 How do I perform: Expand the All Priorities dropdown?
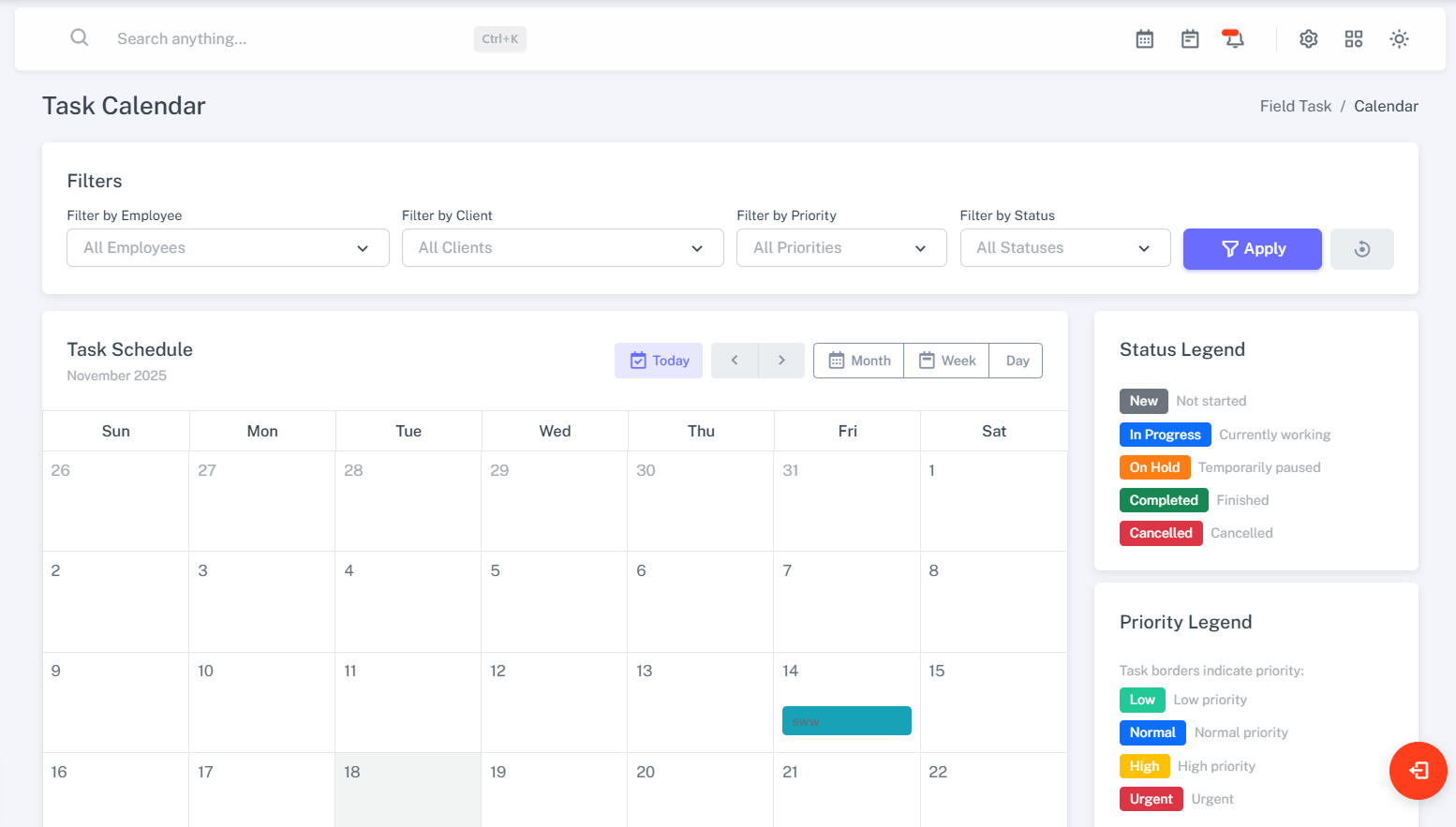(x=840, y=248)
